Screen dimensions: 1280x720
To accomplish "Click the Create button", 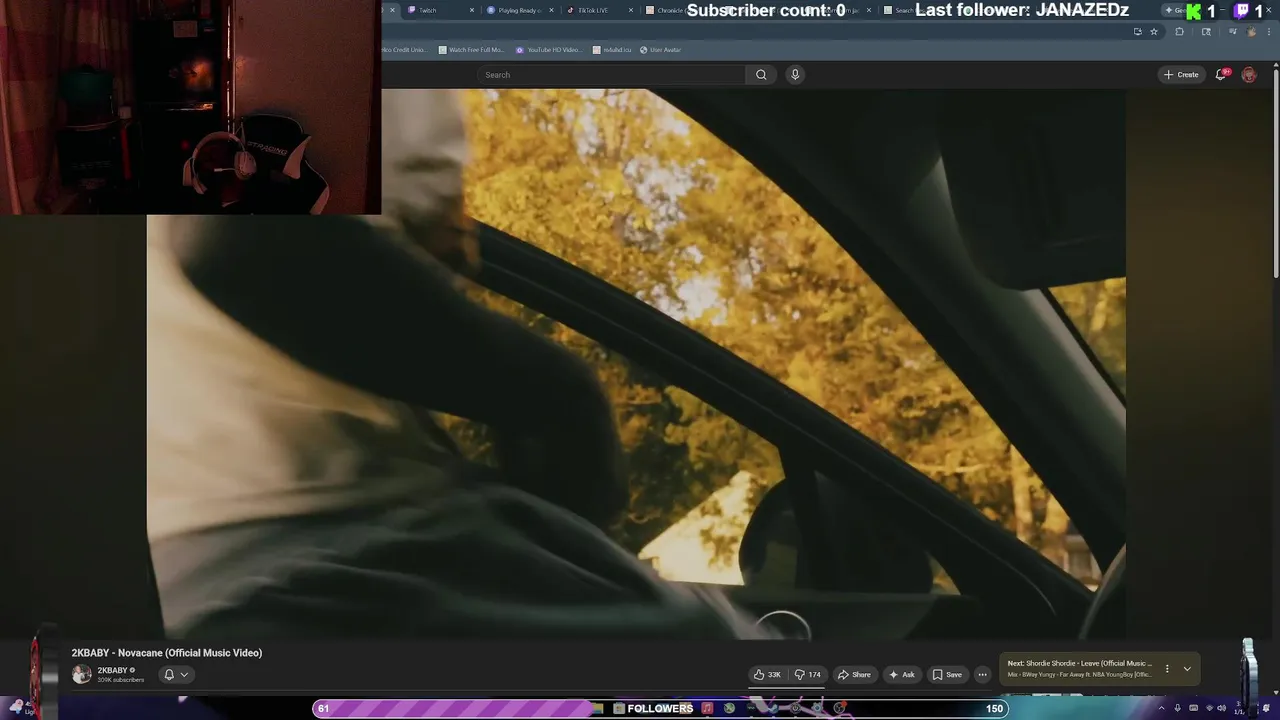I will pos(1181,75).
